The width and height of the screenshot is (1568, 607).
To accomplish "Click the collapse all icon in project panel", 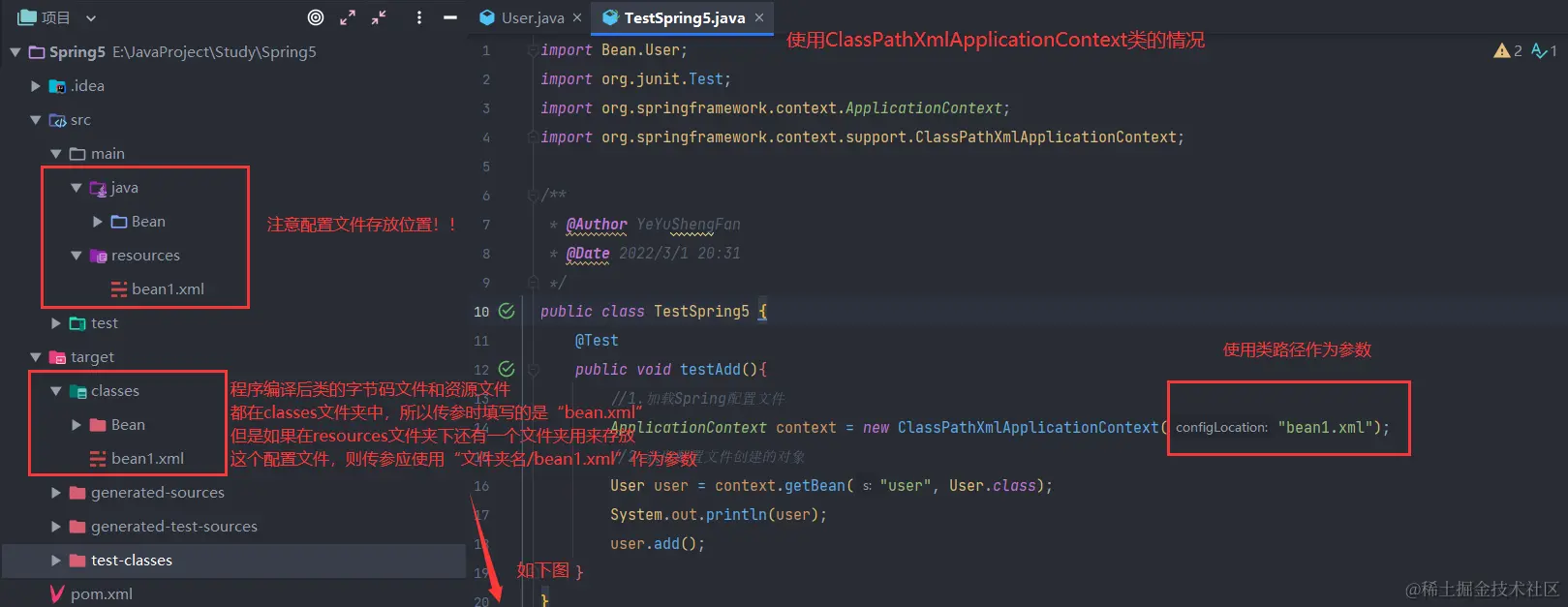I will click(380, 17).
